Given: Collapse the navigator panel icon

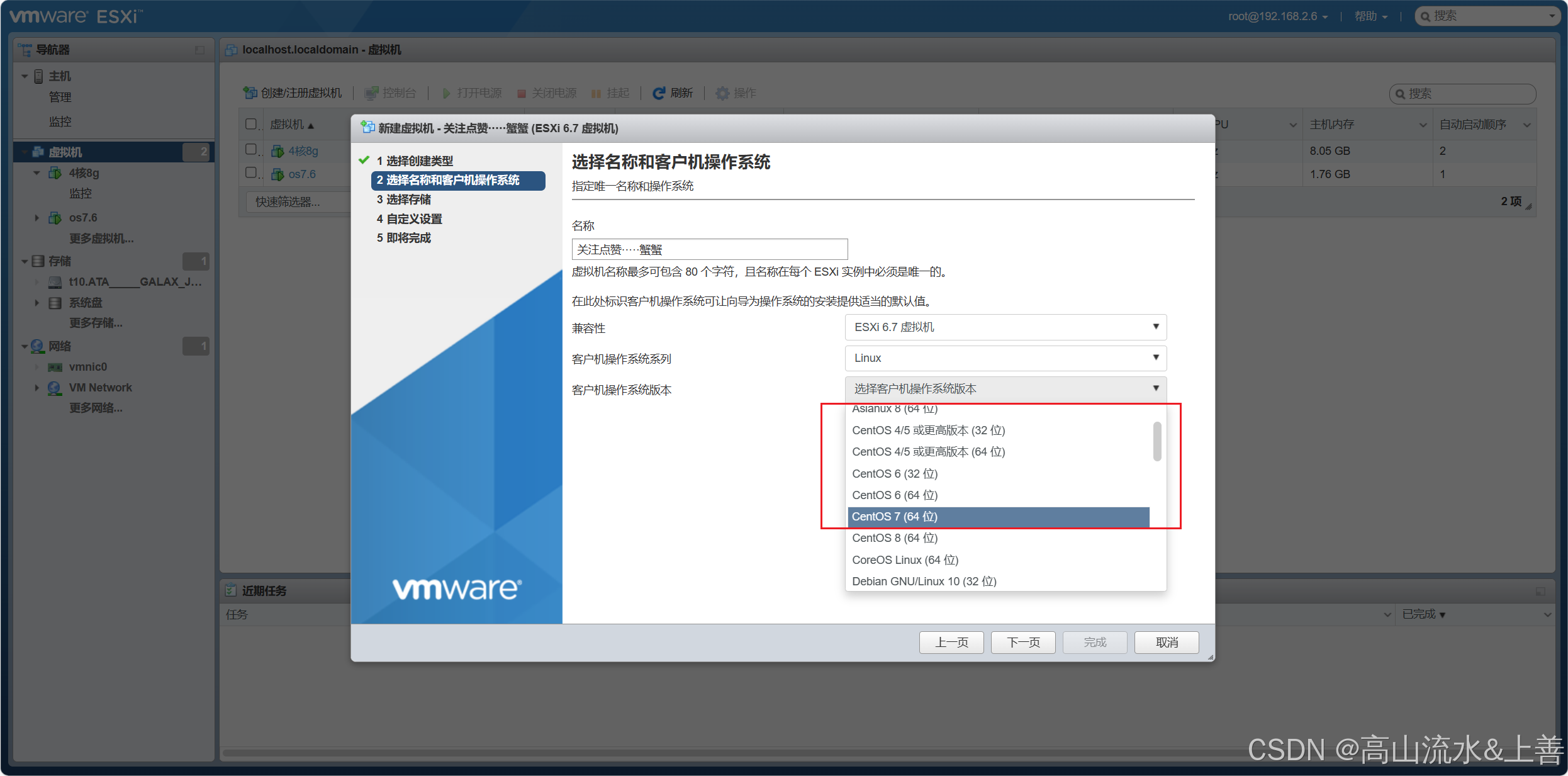Looking at the screenshot, I should [199, 50].
